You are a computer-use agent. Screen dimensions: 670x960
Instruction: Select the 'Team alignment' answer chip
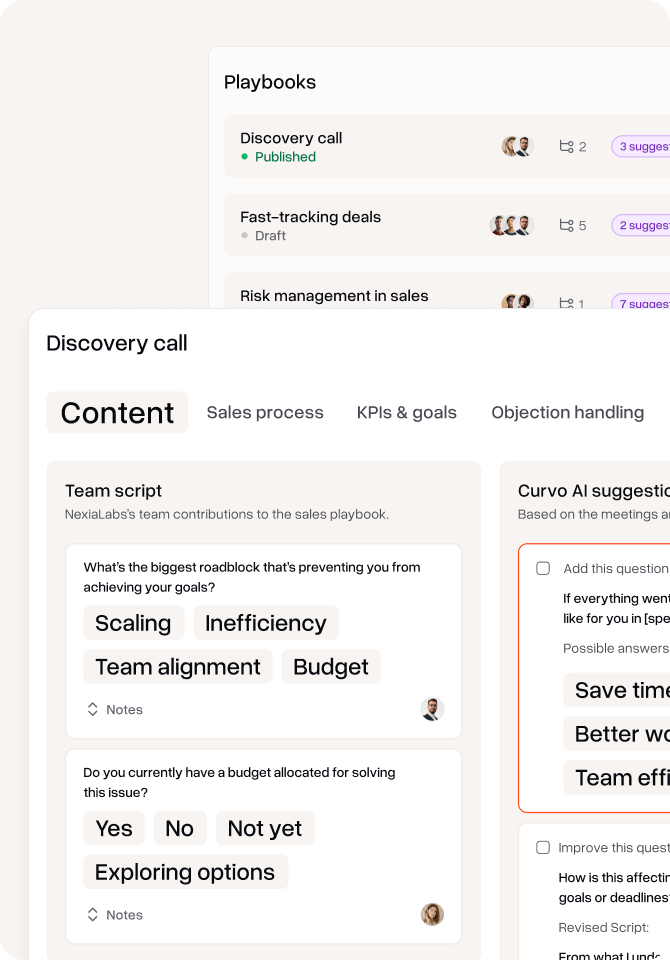178,667
